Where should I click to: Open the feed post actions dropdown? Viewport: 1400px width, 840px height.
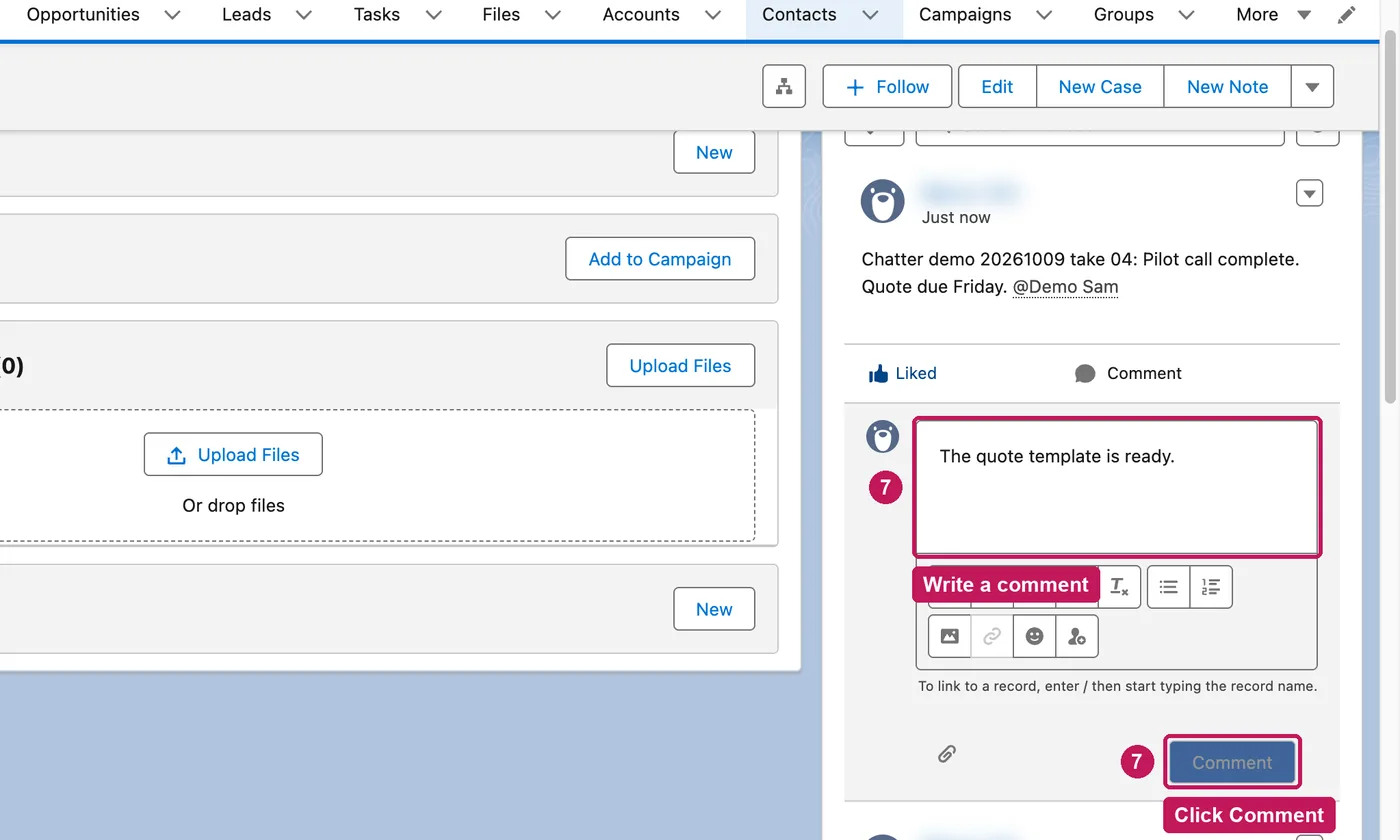[x=1310, y=193]
